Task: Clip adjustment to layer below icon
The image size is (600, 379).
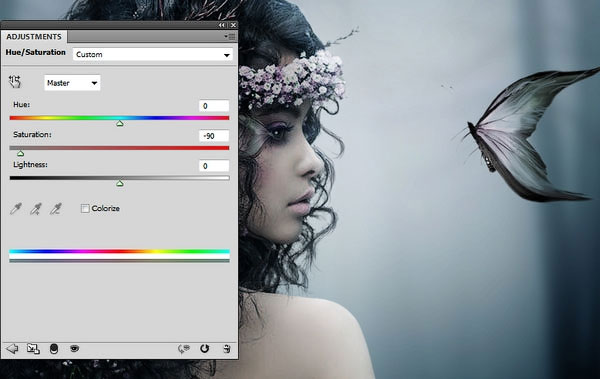Action: [x=54, y=349]
